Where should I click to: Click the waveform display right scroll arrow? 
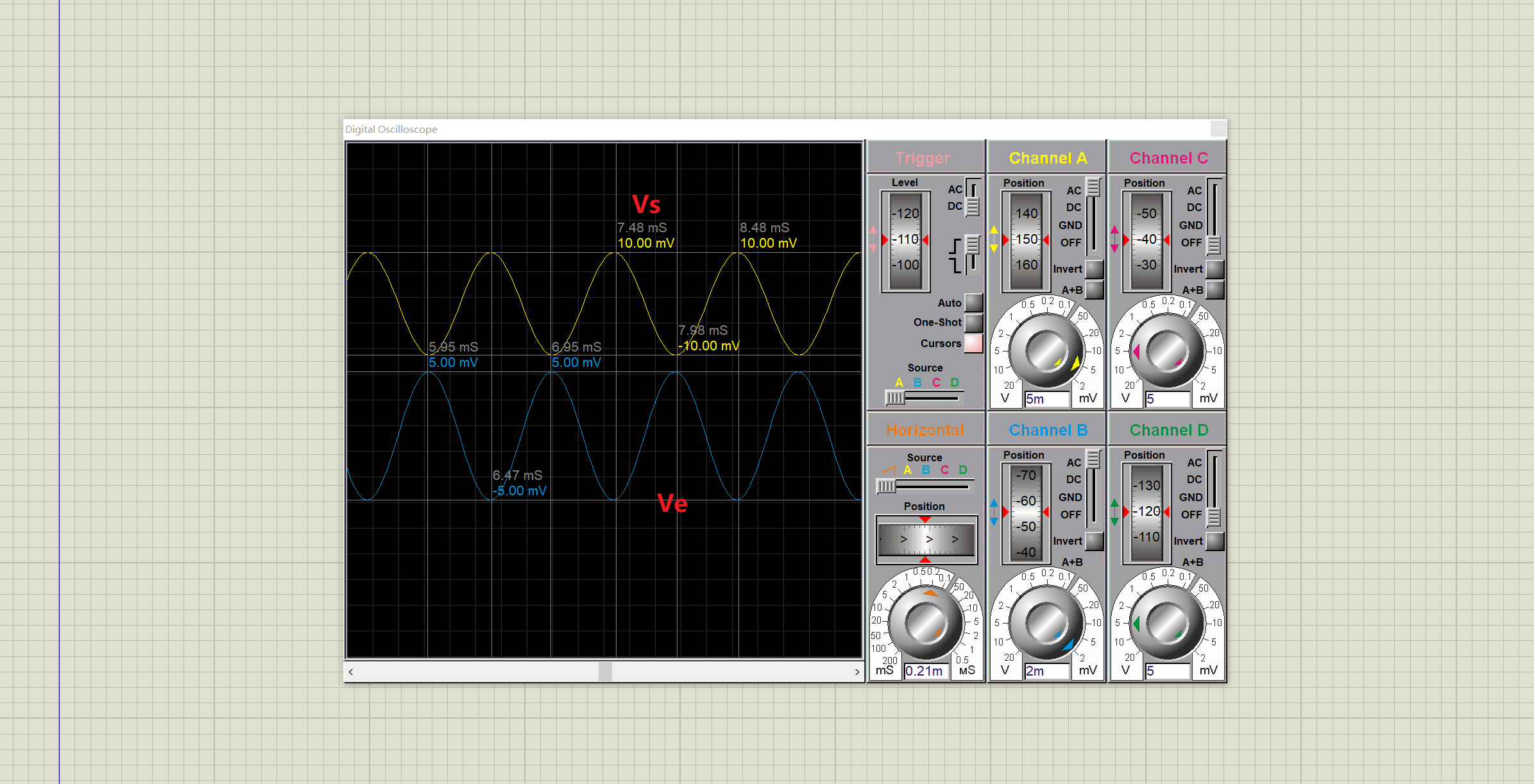coord(856,672)
